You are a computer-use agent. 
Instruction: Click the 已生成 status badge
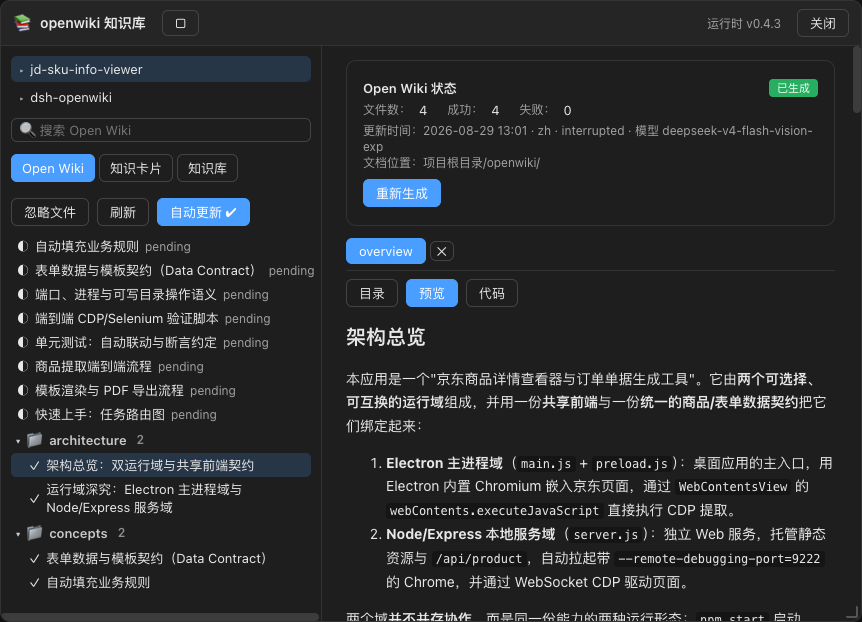point(793,88)
